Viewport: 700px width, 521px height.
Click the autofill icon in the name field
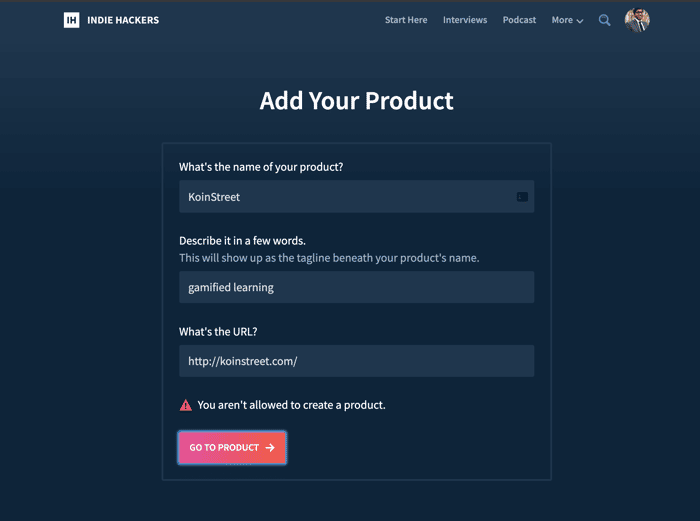pos(522,197)
